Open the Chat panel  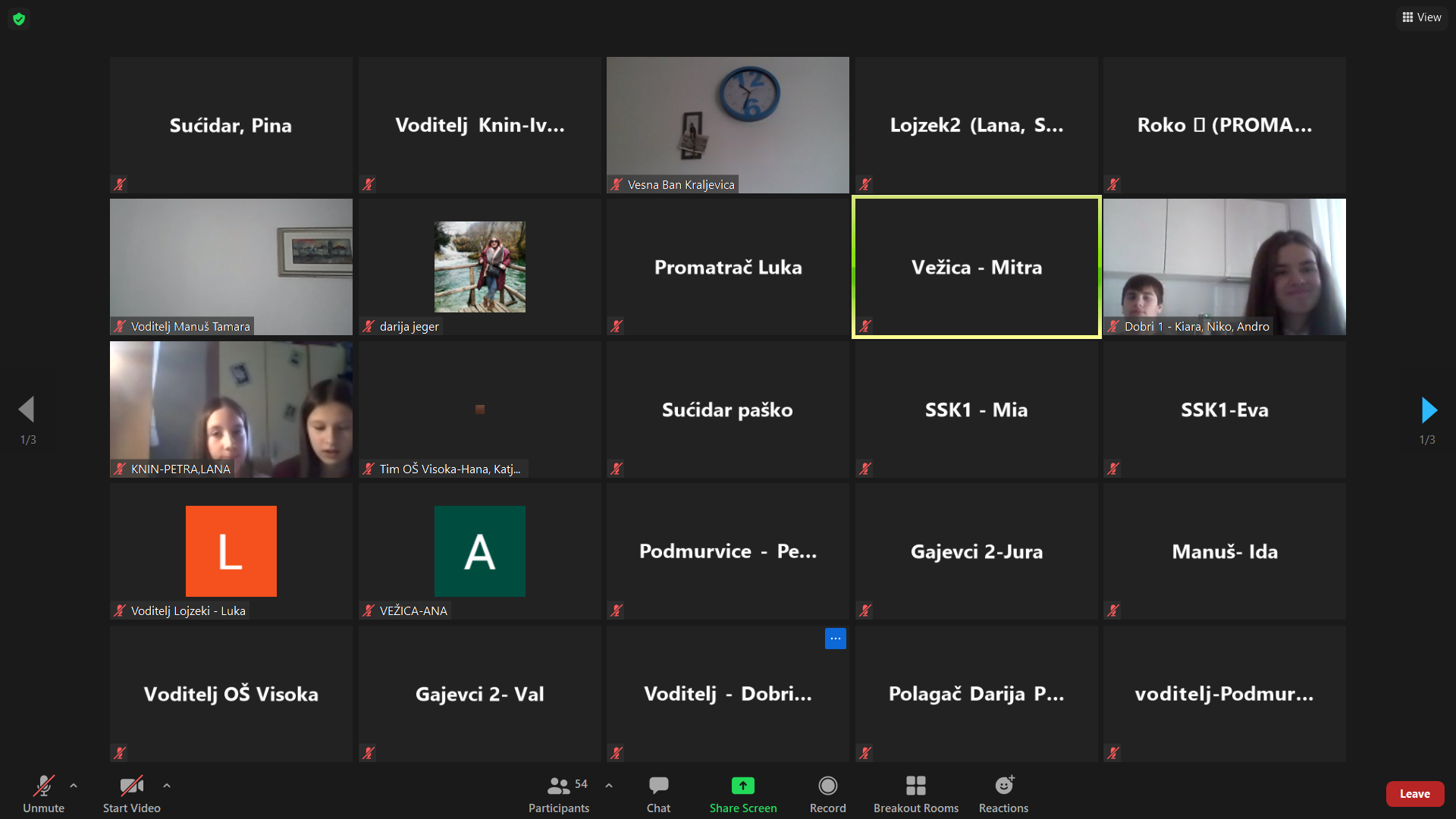pos(658,793)
